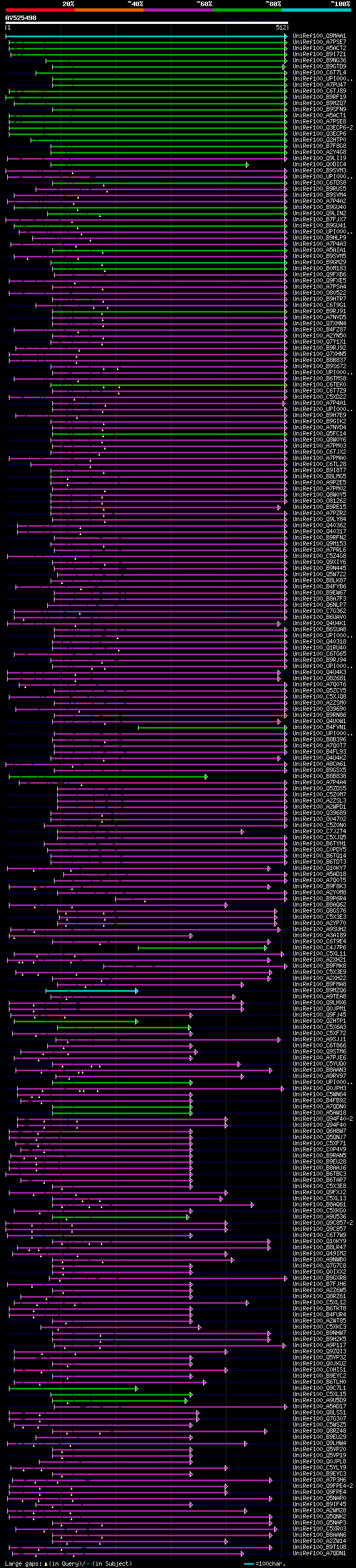Screen dimensions: 356x1568
Task: Click the cyan ~100% identity legend segment
Action: tap(316, 10)
